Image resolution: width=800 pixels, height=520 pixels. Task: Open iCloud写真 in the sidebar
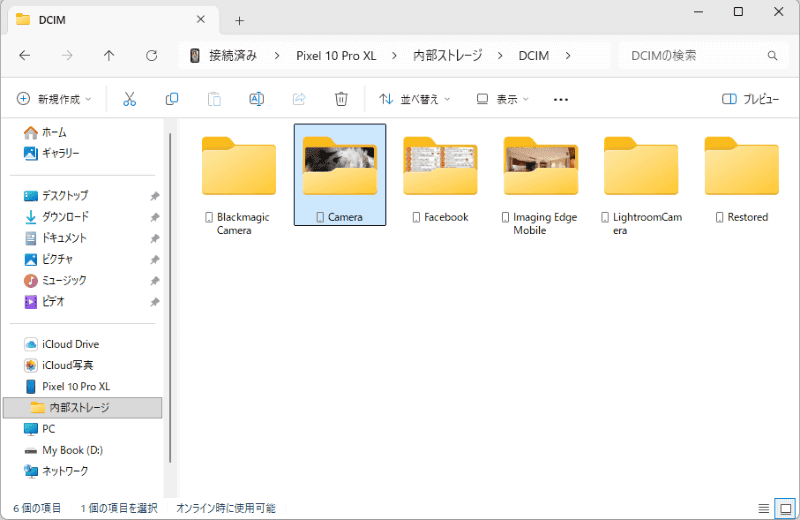pyautogui.click(x=59, y=365)
